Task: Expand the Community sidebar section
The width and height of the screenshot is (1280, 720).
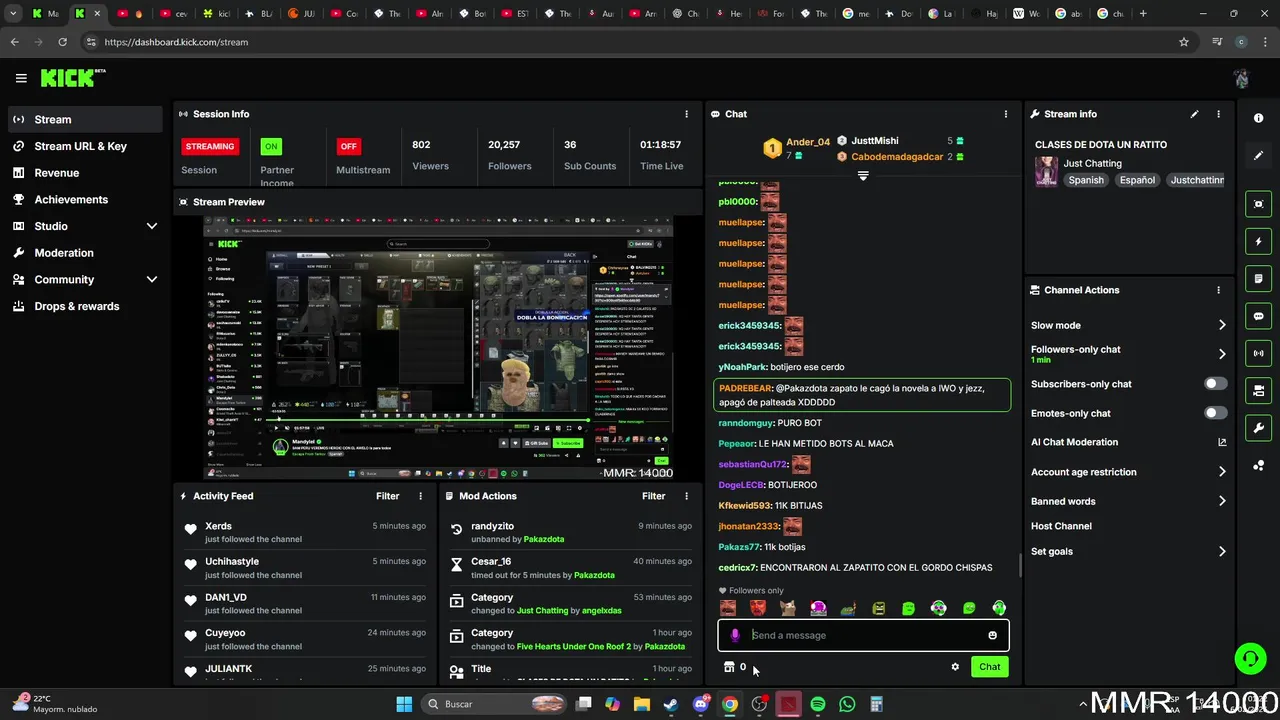Action: pyautogui.click(x=152, y=279)
